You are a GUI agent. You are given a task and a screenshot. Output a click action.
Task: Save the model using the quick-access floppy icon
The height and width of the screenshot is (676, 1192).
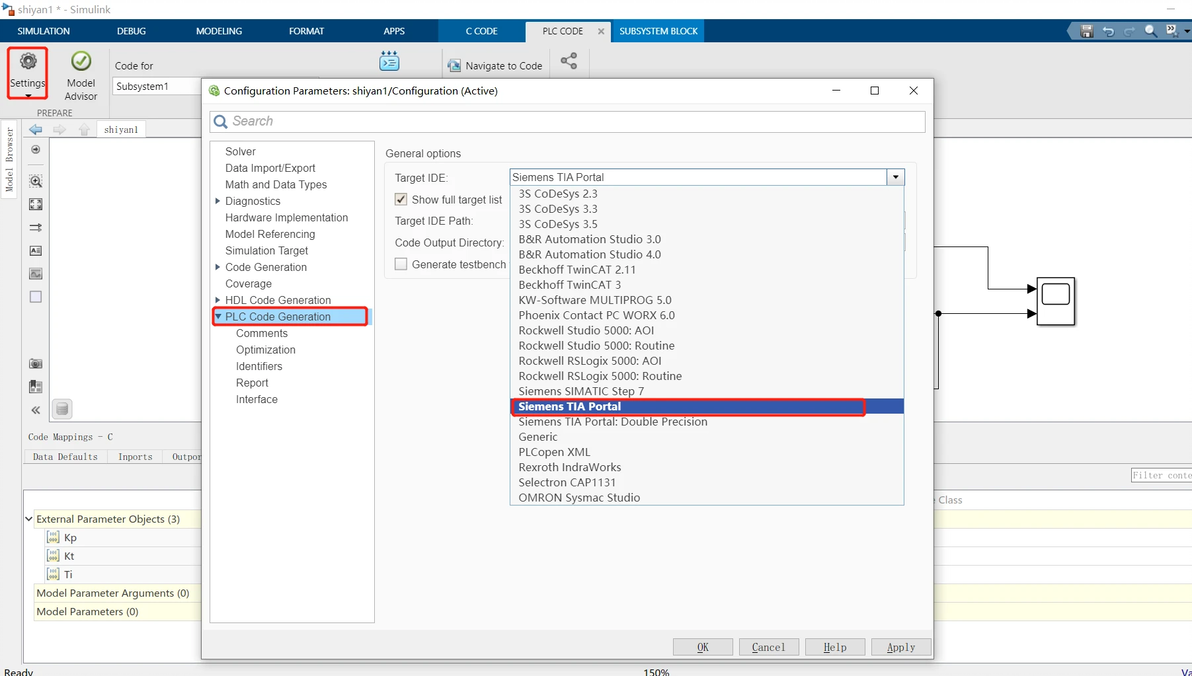[x=1086, y=31]
